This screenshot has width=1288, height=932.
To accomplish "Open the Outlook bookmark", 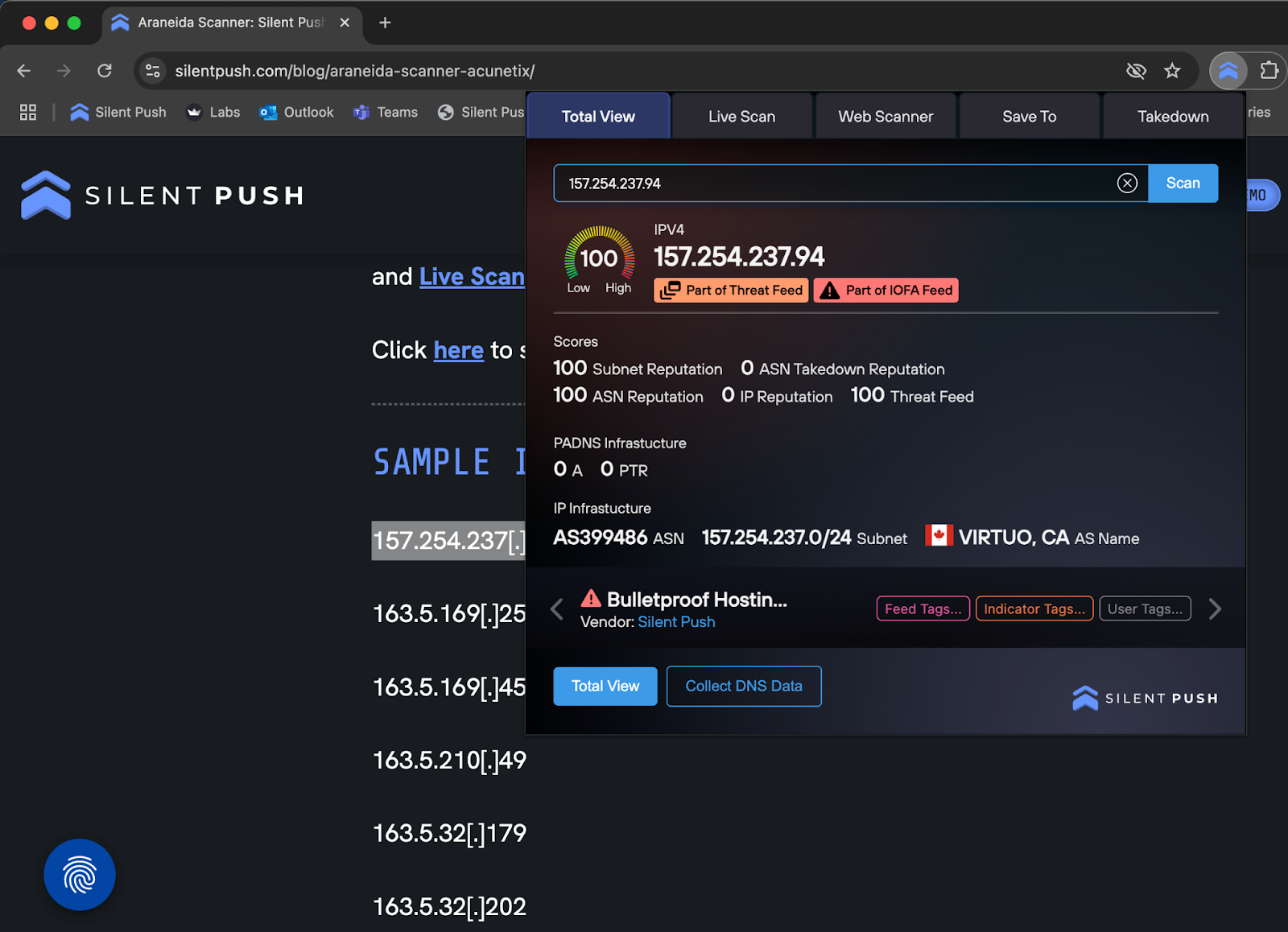I will point(297,112).
